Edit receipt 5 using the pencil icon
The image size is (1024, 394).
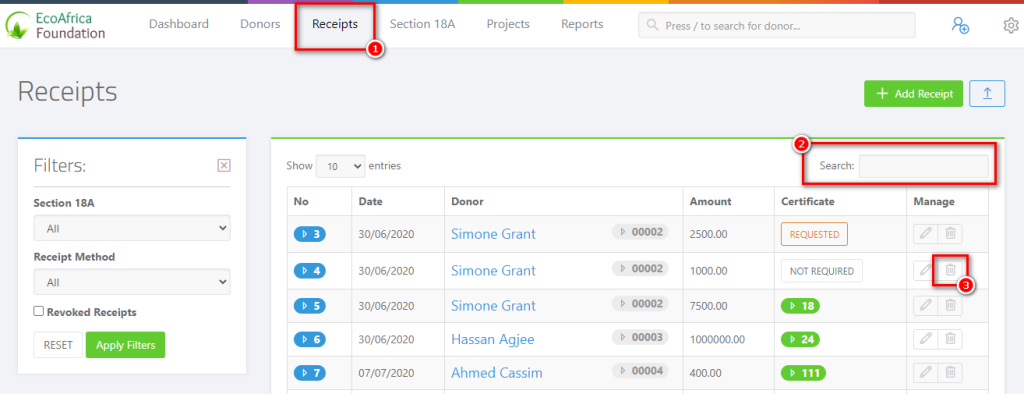tap(925, 304)
